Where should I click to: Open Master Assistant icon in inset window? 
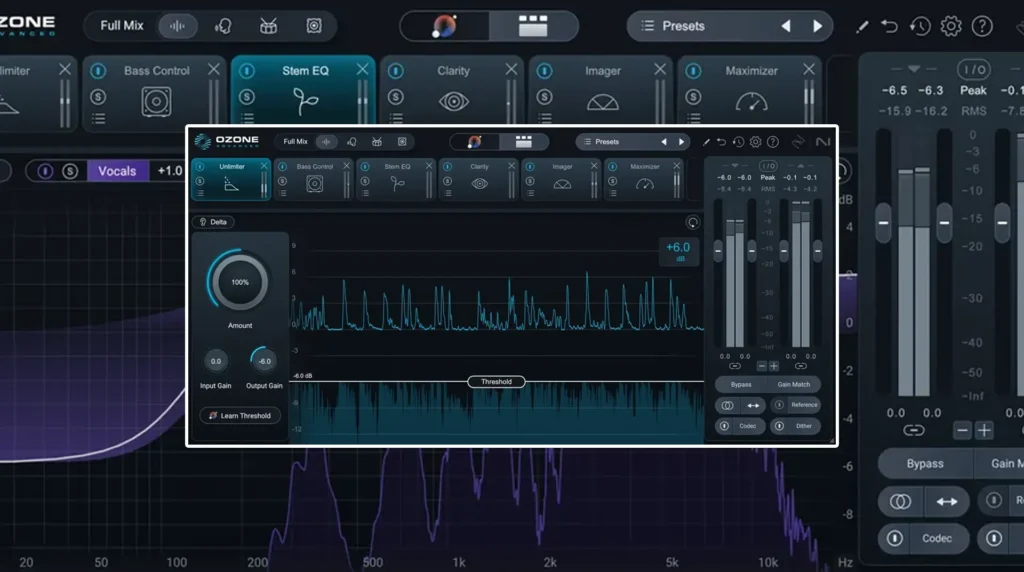point(475,142)
